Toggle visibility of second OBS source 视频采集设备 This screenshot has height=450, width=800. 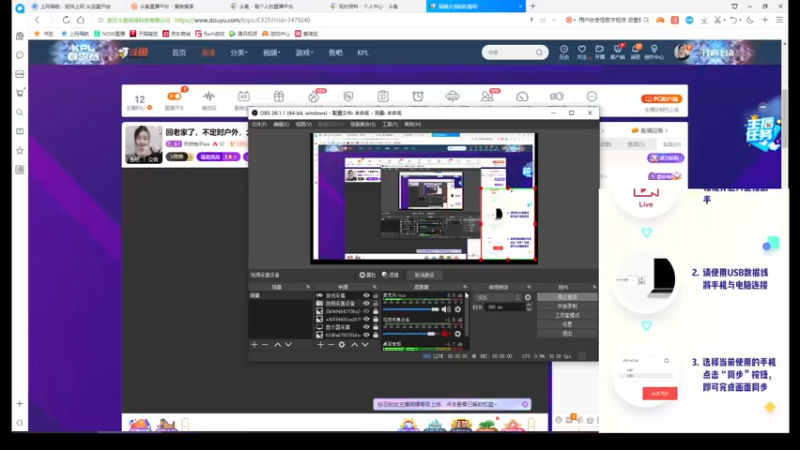click(x=366, y=303)
